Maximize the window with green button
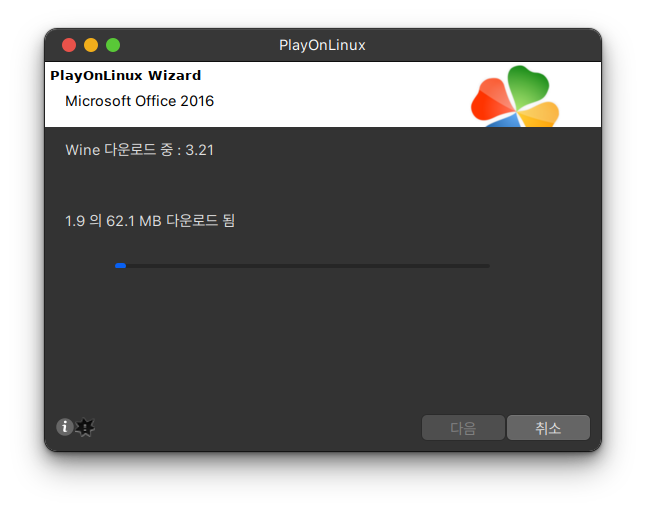 (113, 45)
